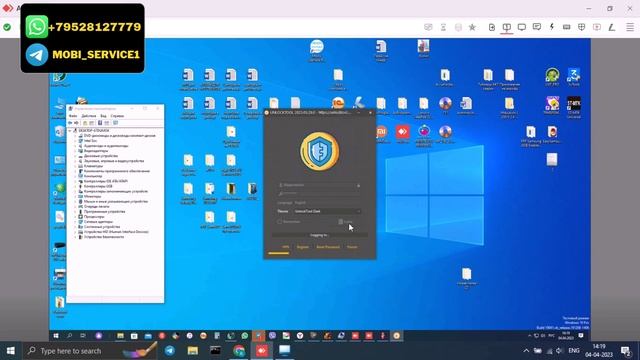
Task: Expand the Контроллеры USB node
Action: pyautogui.click(x=76, y=186)
